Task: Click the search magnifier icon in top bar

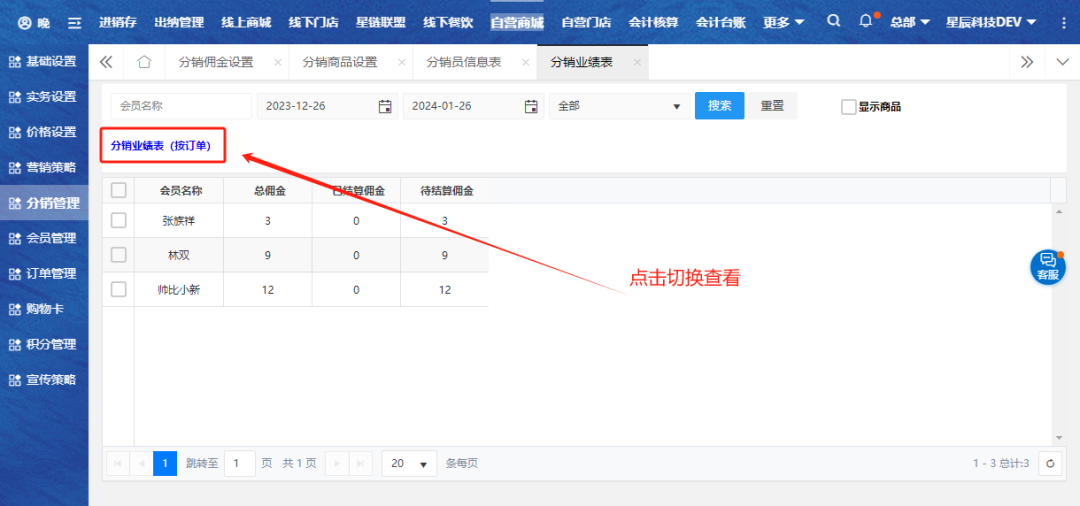Action: tap(834, 21)
